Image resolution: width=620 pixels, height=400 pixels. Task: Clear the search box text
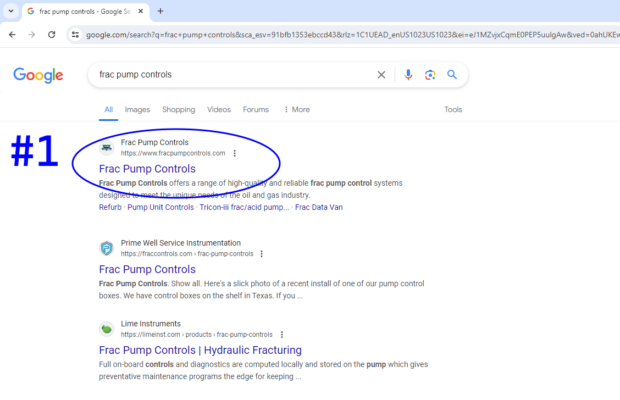pos(380,75)
